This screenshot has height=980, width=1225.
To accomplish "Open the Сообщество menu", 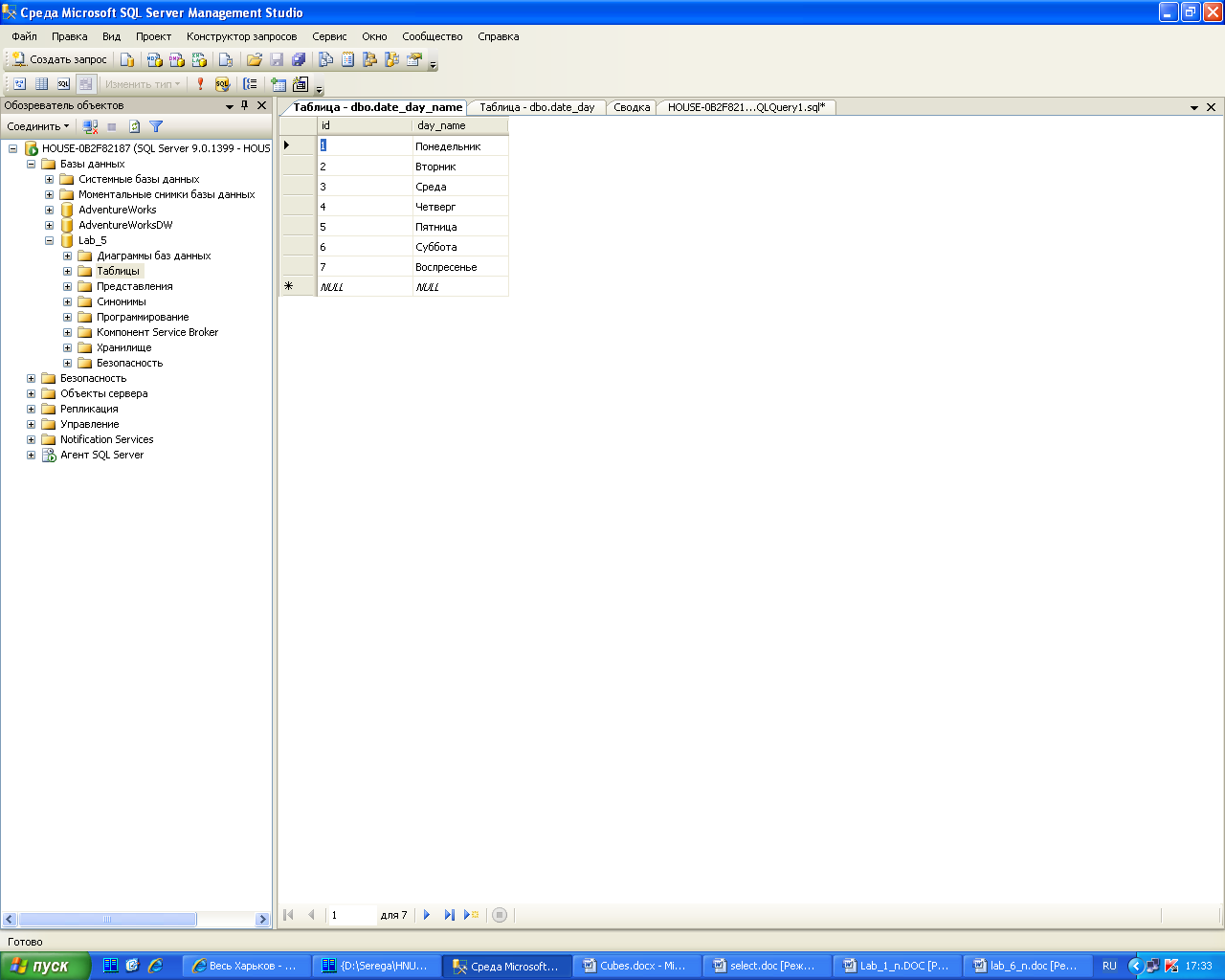I will (x=433, y=36).
